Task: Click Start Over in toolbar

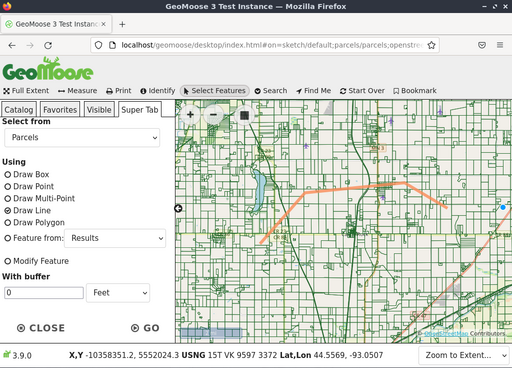Action: (x=362, y=91)
